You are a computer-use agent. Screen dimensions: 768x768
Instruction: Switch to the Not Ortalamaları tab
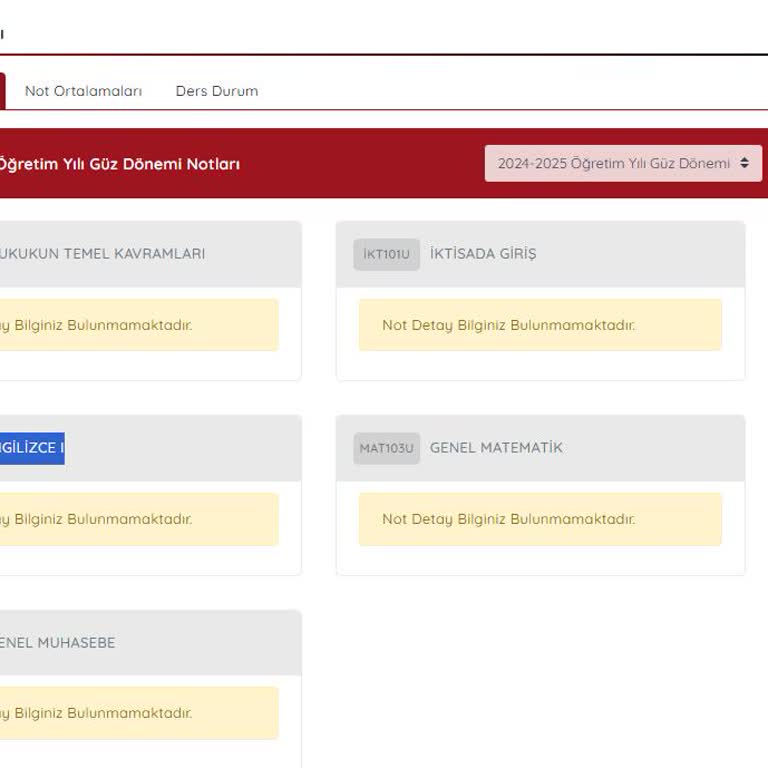[x=83, y=91]
